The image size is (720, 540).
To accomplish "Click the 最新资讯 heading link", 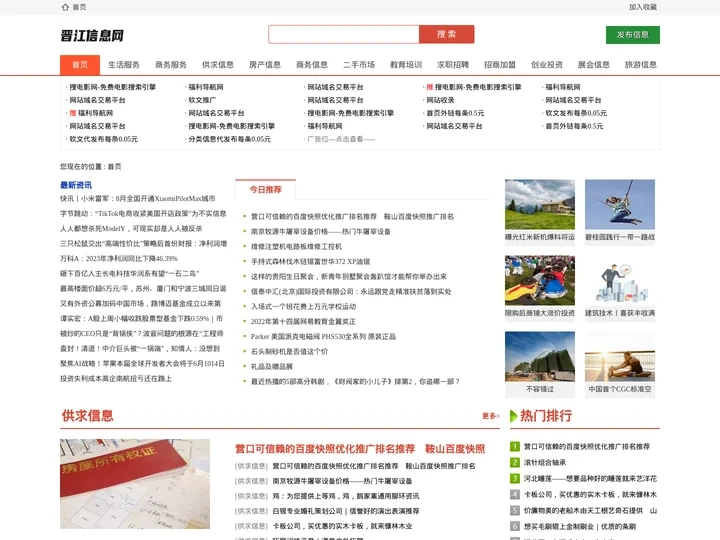I will (x=76, y=185).
